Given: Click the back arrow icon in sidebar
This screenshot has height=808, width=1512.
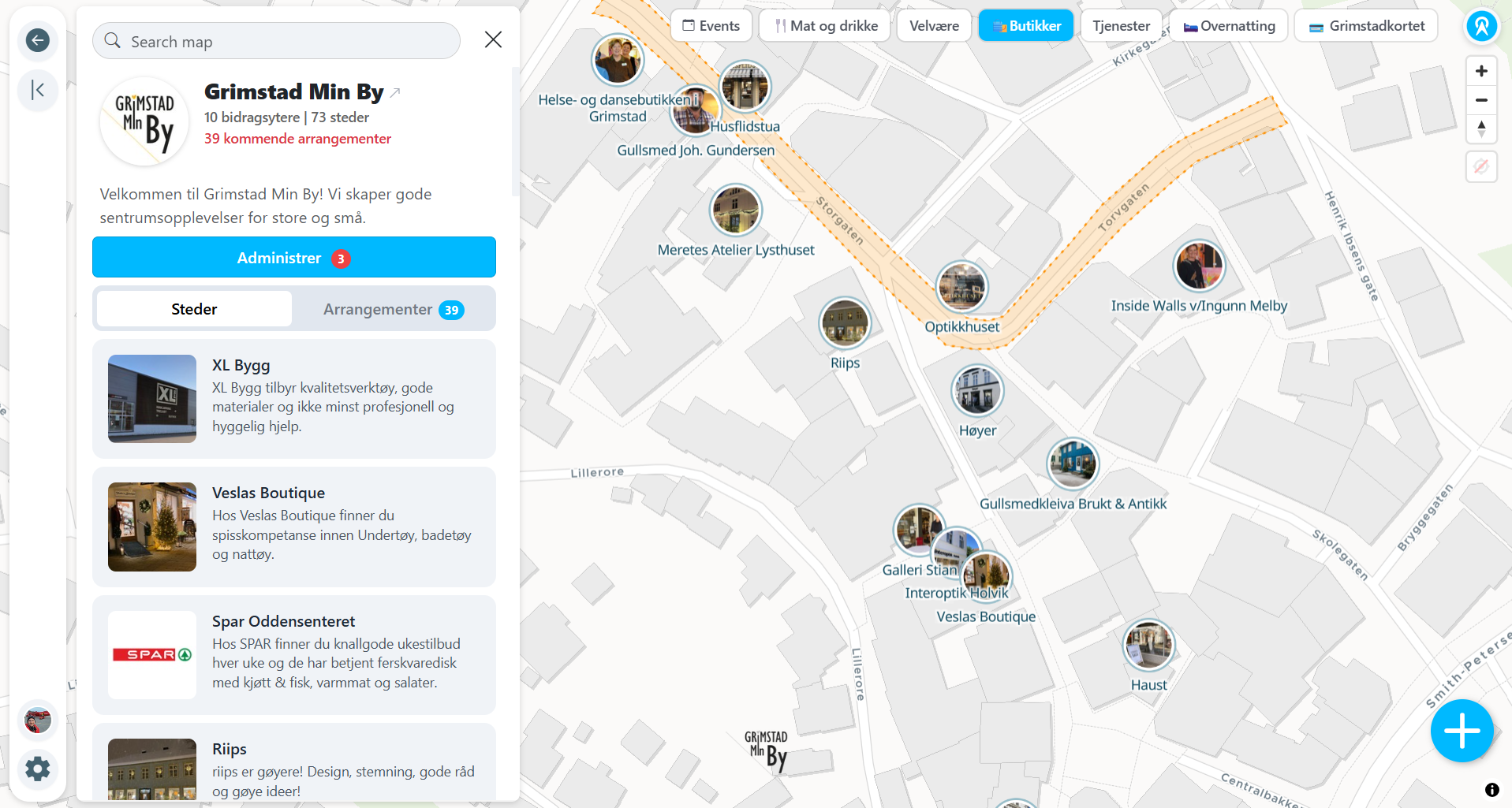Looking at the screenshot, I should [37, 40].
